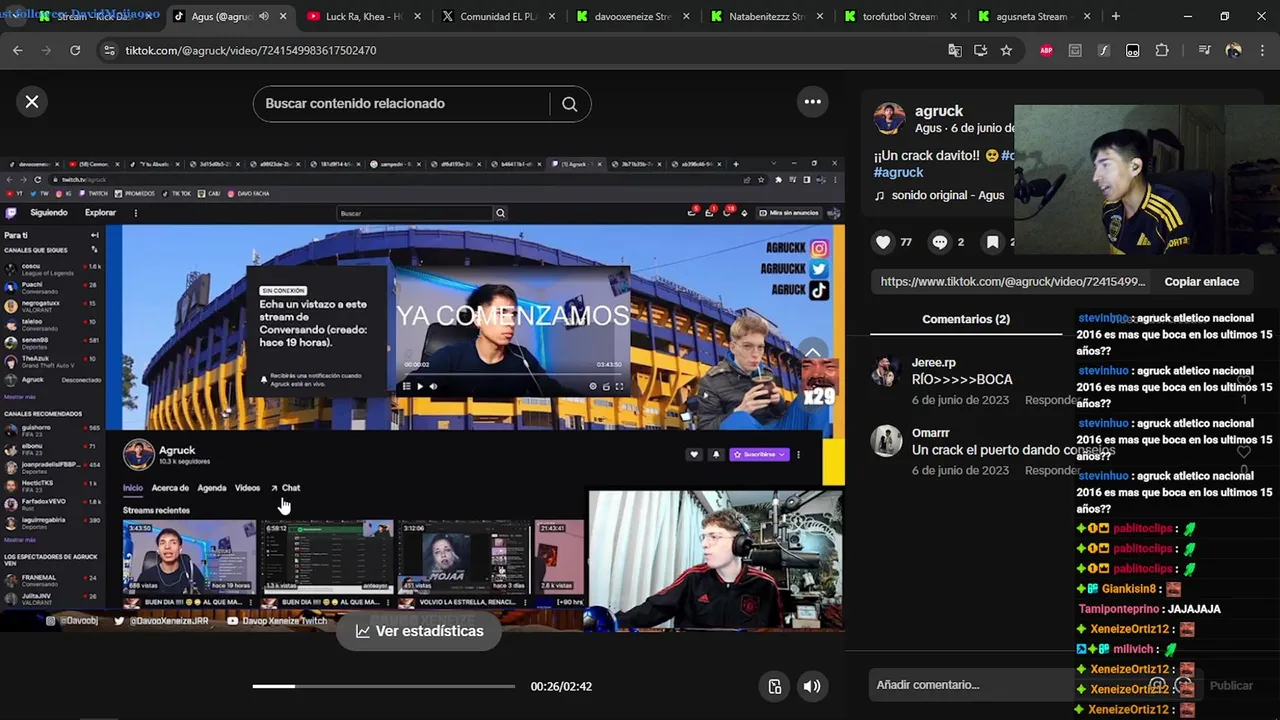This screenshot has height=720, width=1280.
Task: Save the video with the bookmark icon
Action: [992, 242]
